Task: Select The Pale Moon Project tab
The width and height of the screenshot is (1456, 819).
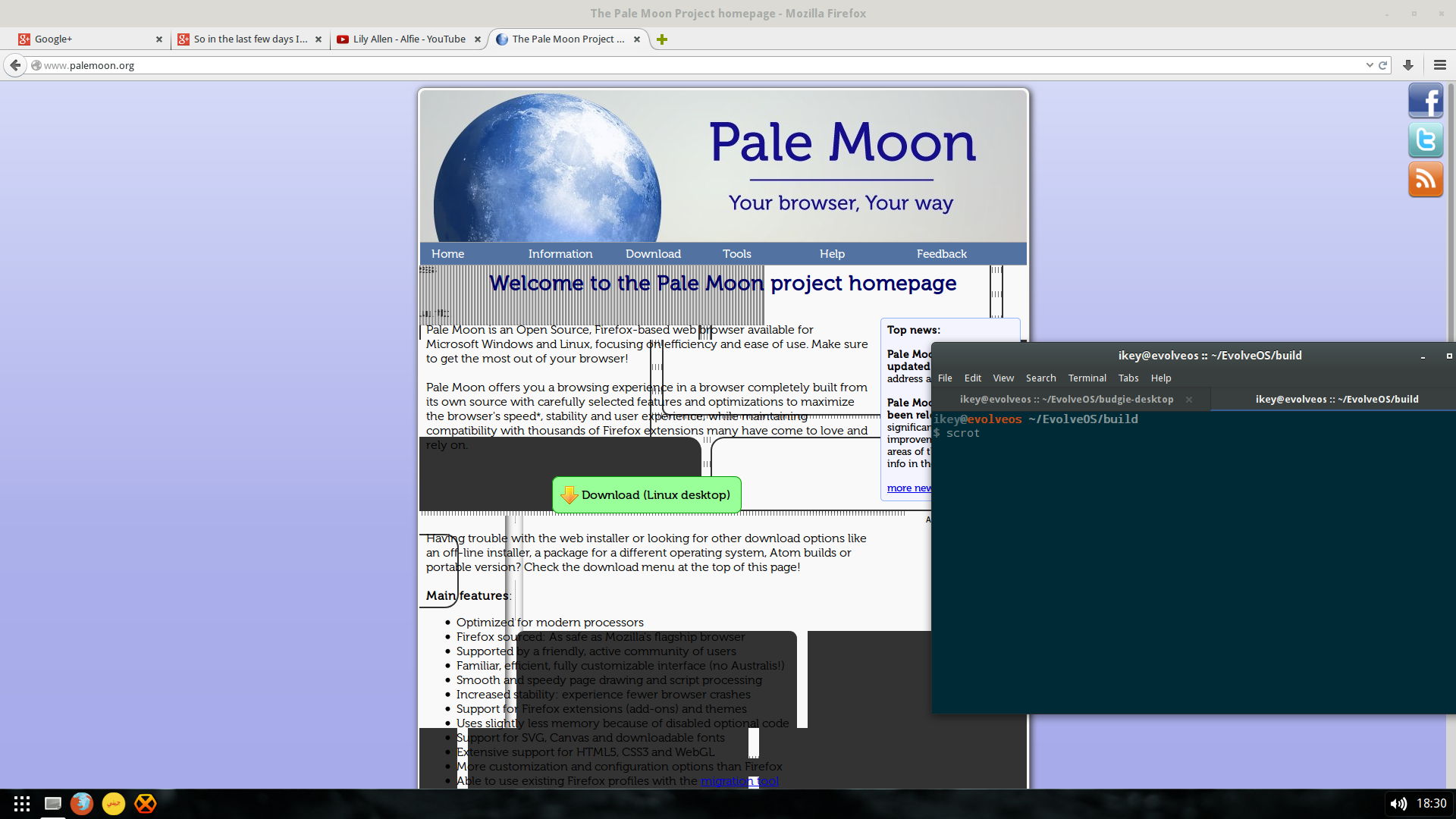Action: pos(567,39)
